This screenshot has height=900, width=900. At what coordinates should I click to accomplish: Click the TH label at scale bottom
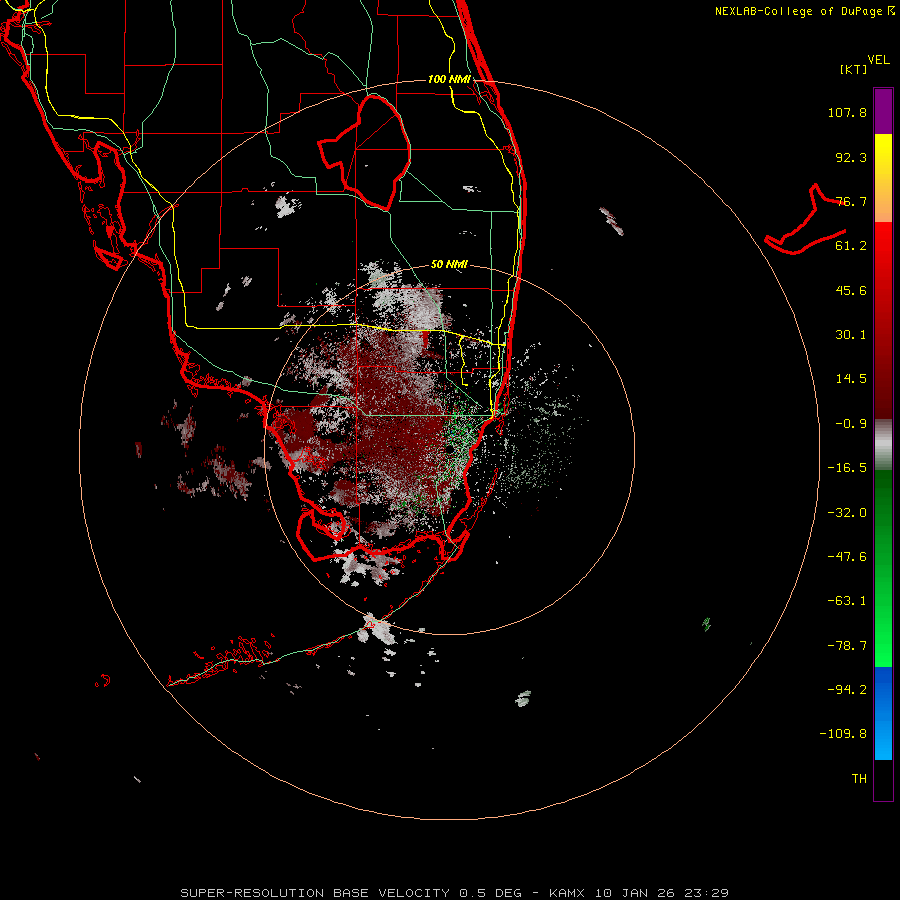tap(859, 779)
